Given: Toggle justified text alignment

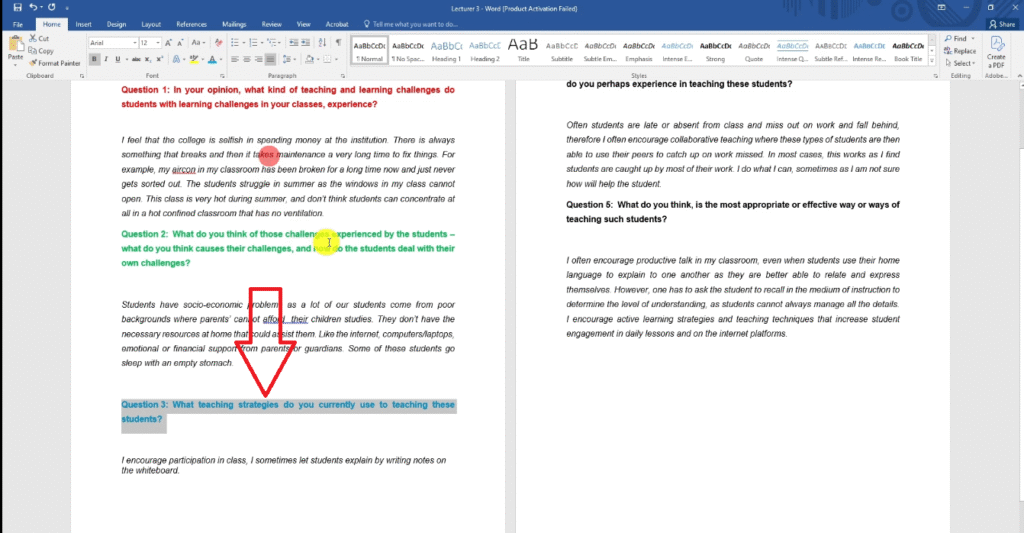Looking at the screenshot, I should (270, 60).
